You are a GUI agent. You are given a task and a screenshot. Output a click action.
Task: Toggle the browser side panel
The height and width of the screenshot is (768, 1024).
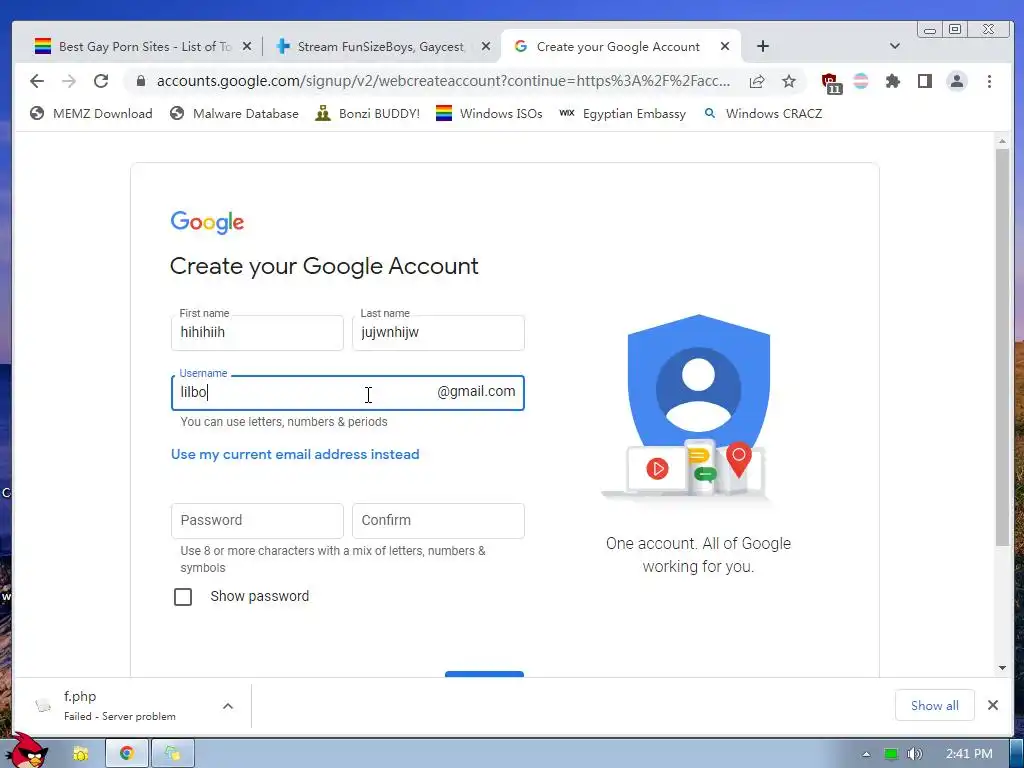pyautogui.click(x=925, y=81)
